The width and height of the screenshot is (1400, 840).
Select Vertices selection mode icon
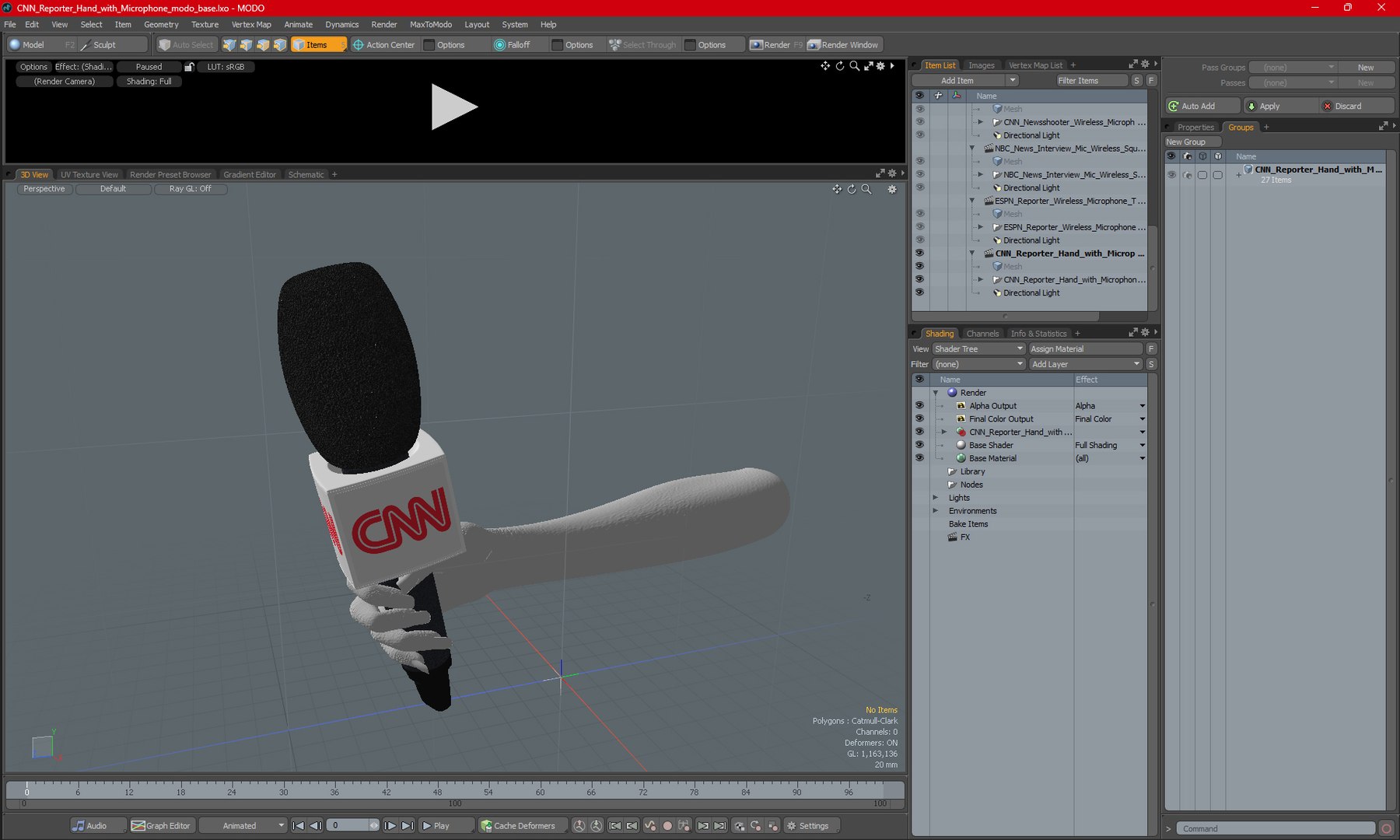229,44
